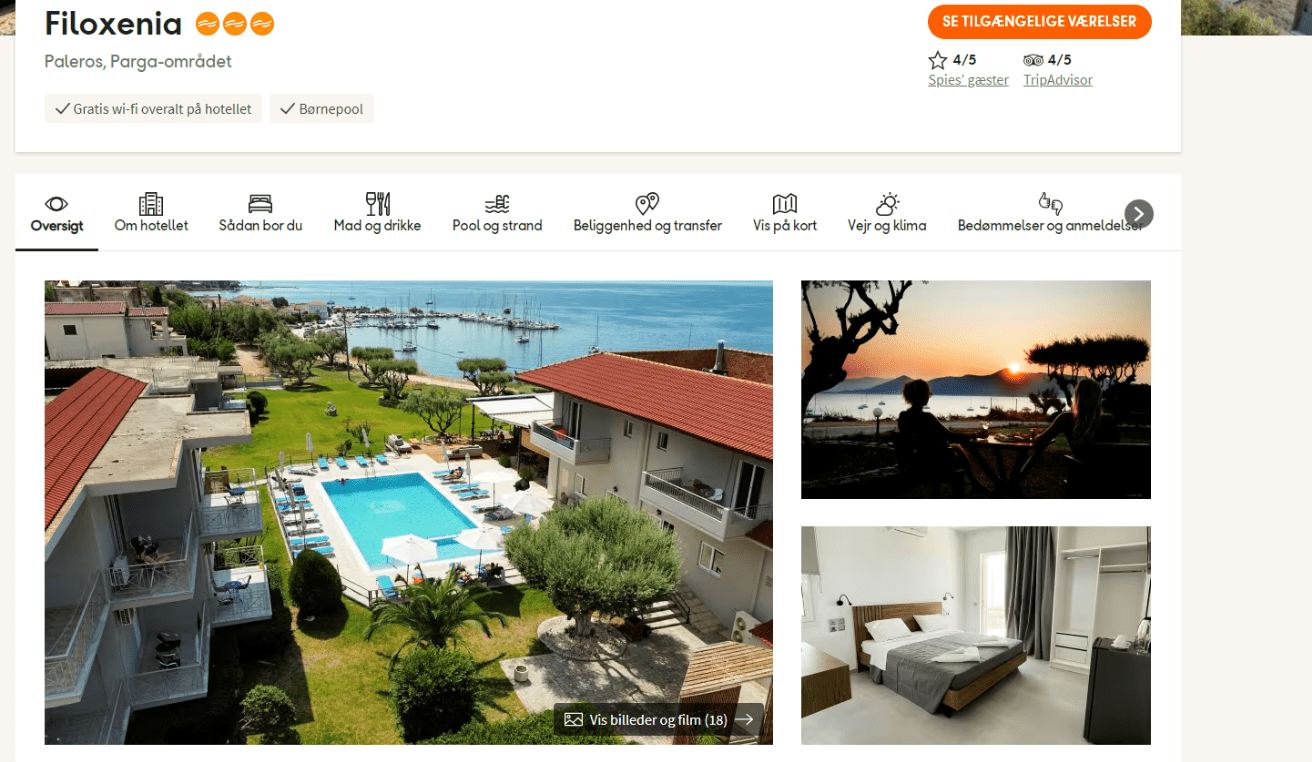Click Gratis wi-fi overalt på hotellet tag
Image resolution: width=1312 pixels, height=762 pixels.
click(x=153, y=109)
